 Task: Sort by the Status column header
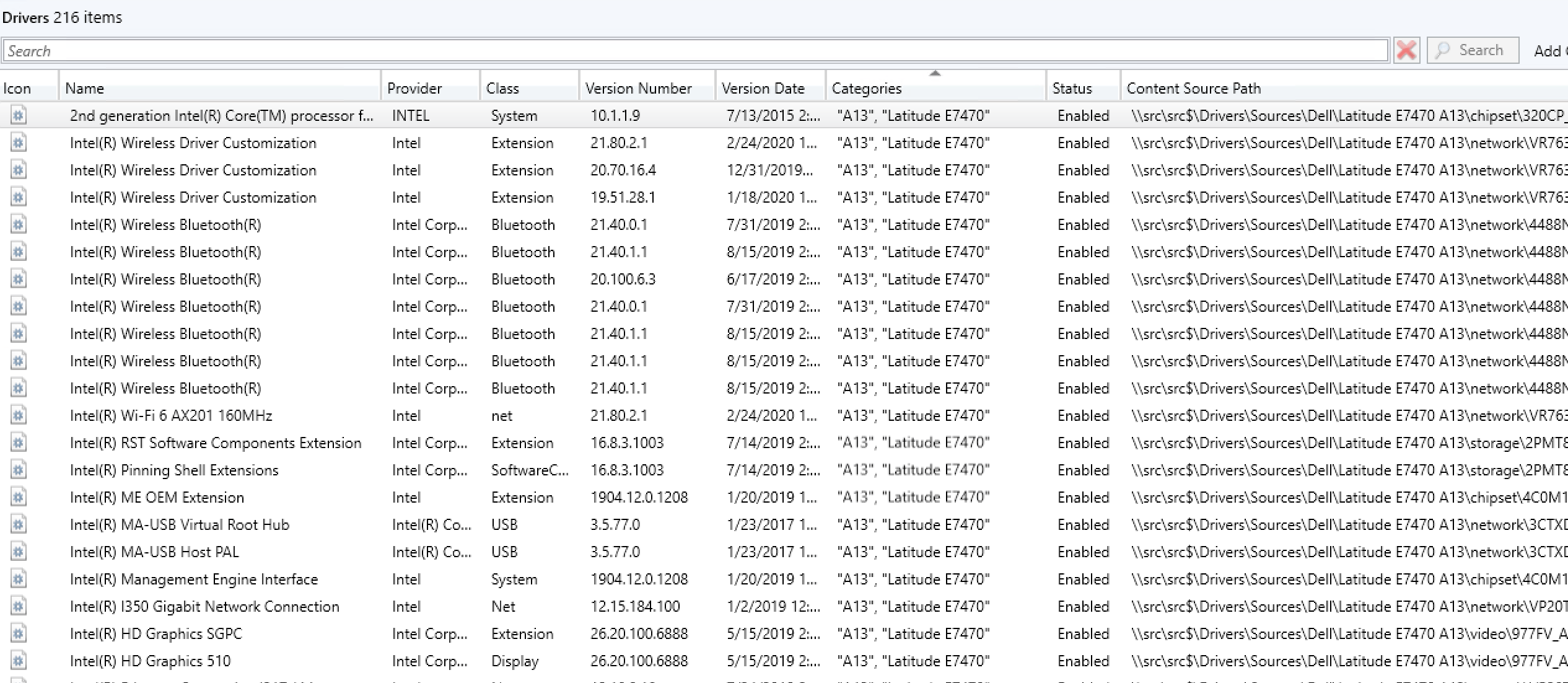pos(1072,88)
